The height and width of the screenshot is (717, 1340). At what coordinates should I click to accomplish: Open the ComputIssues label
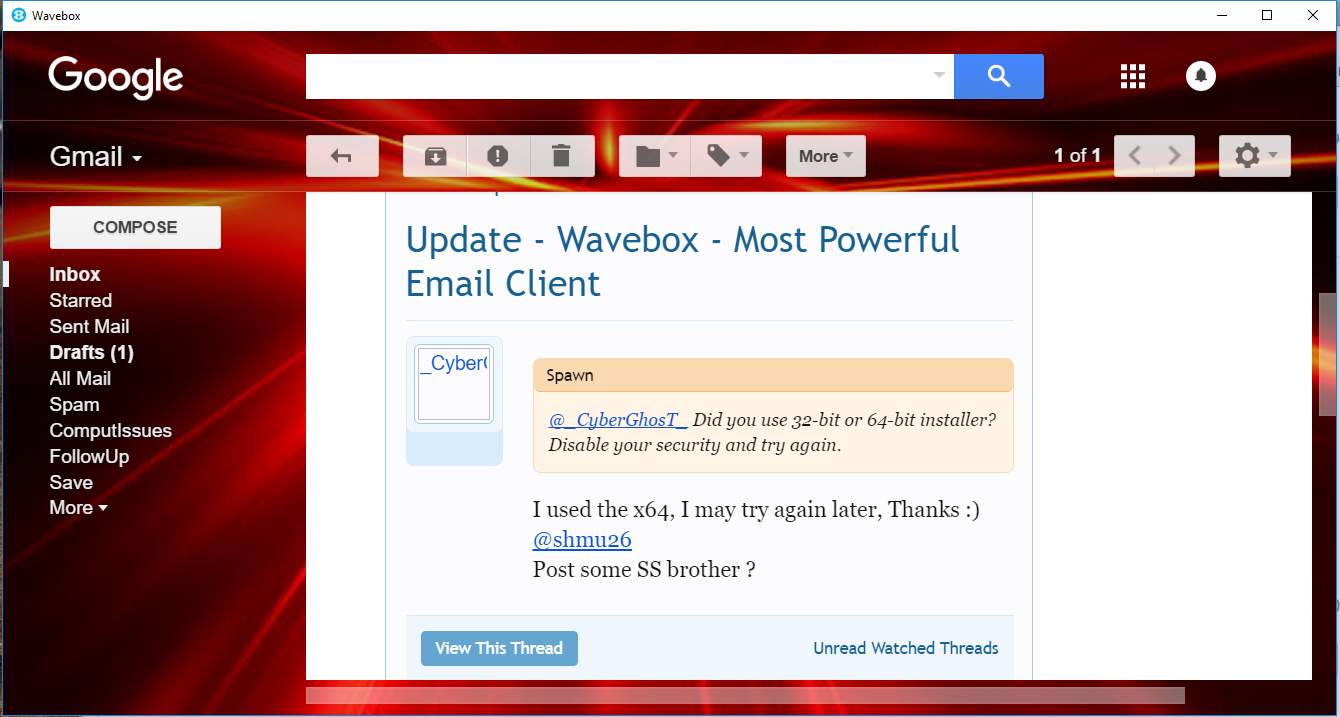tap(110, 430)
